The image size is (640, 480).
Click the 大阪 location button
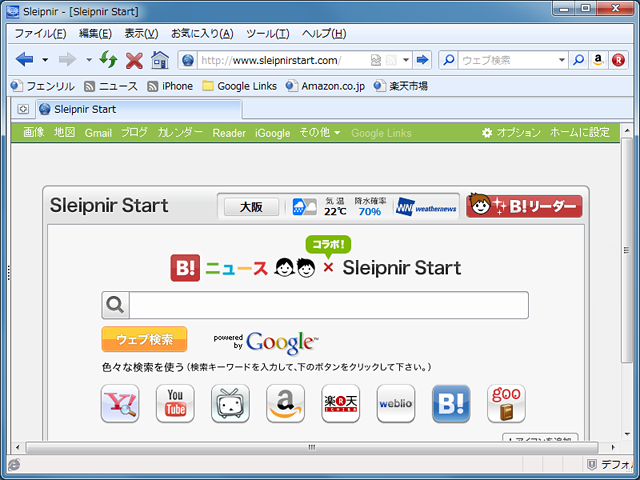click(251, 207)
